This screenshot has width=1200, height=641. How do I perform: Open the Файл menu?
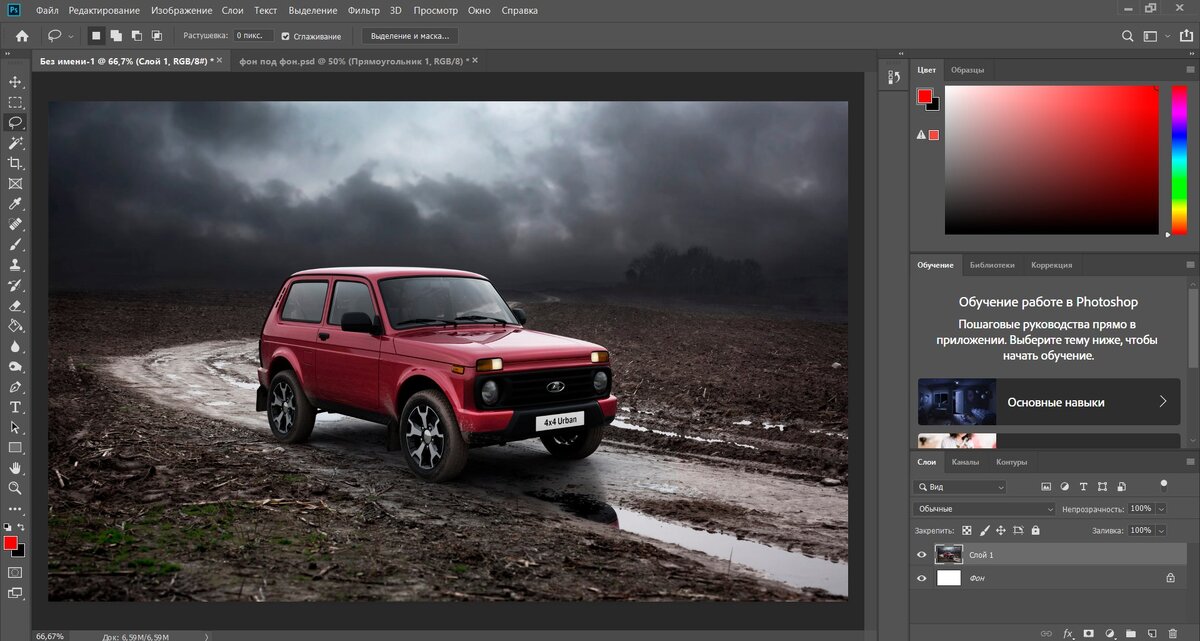[x=46, y=10]
